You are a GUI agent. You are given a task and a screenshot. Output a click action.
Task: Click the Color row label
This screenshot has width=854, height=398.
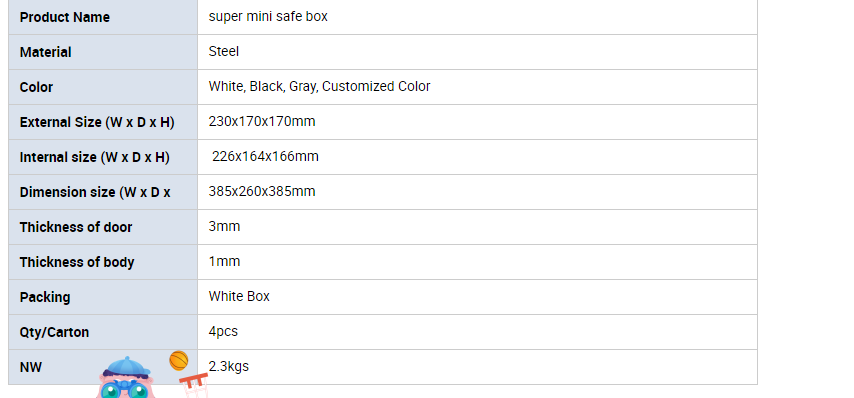[36, 87]
